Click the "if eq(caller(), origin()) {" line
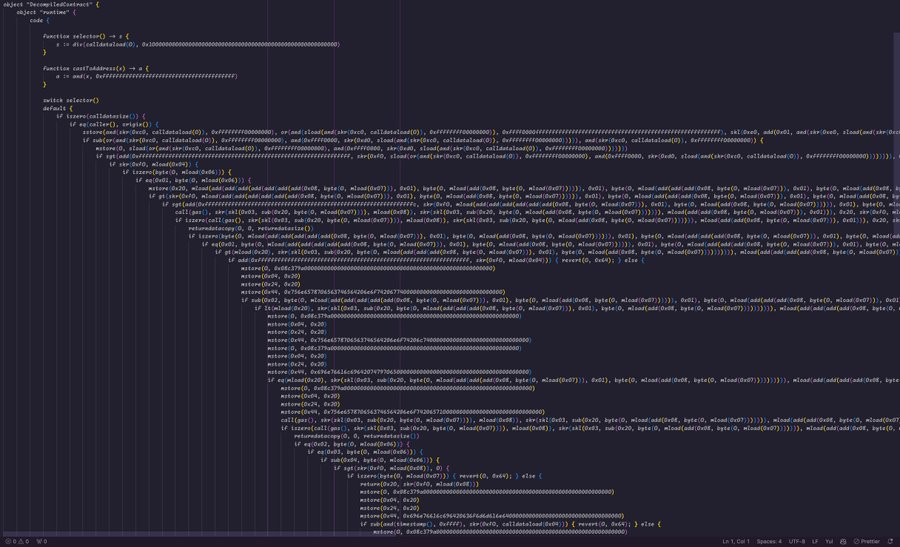900x547 pixels. point(114,124)
